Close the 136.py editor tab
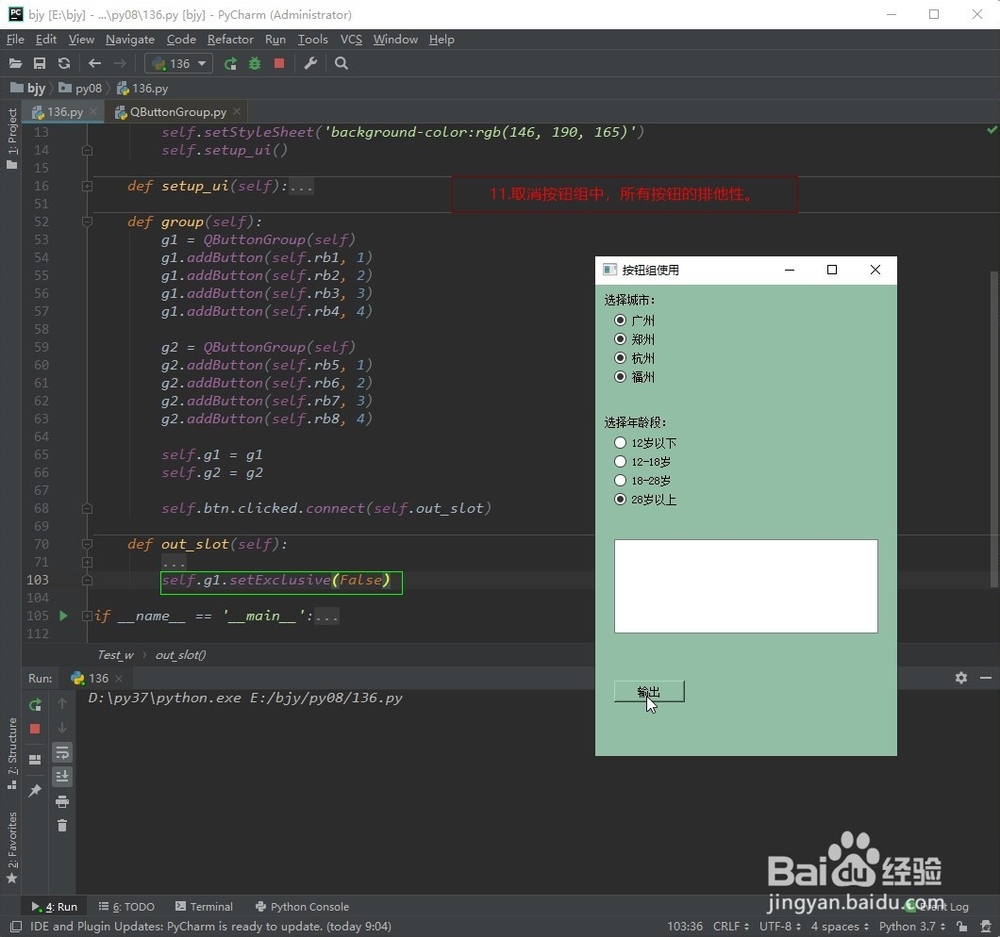 coord(94,111)
